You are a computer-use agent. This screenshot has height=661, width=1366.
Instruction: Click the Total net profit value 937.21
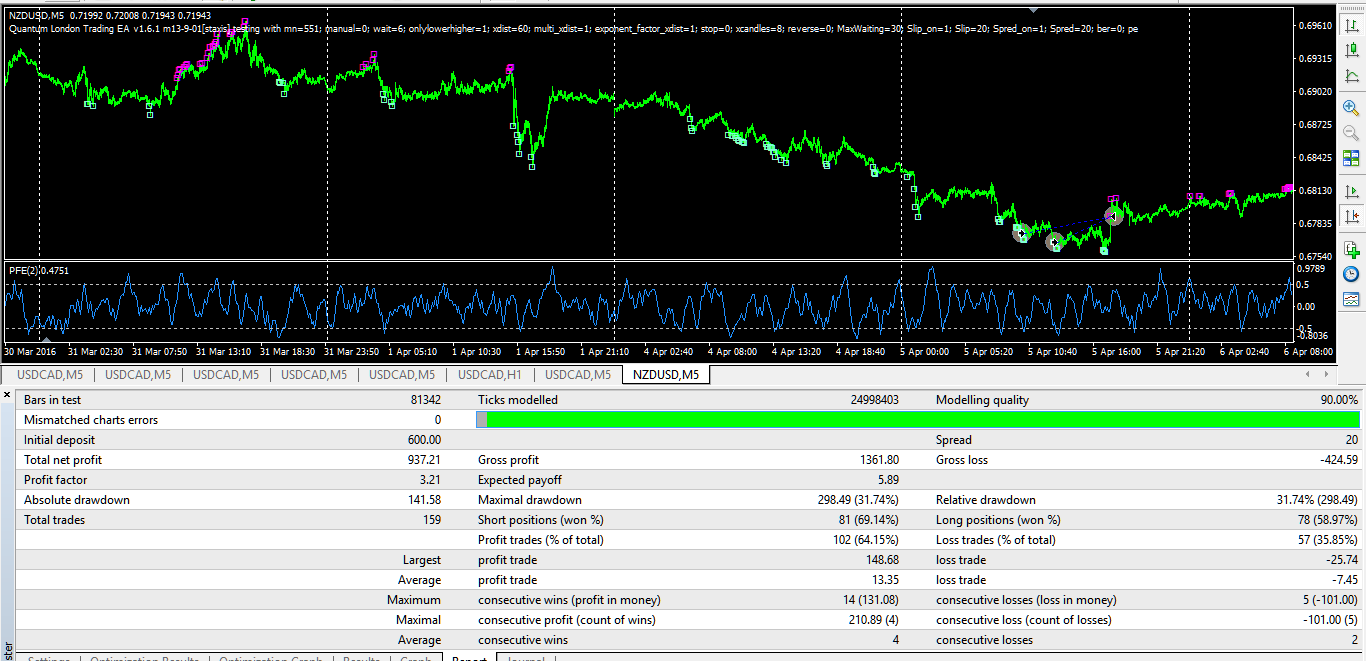click(x=424, y=460)
